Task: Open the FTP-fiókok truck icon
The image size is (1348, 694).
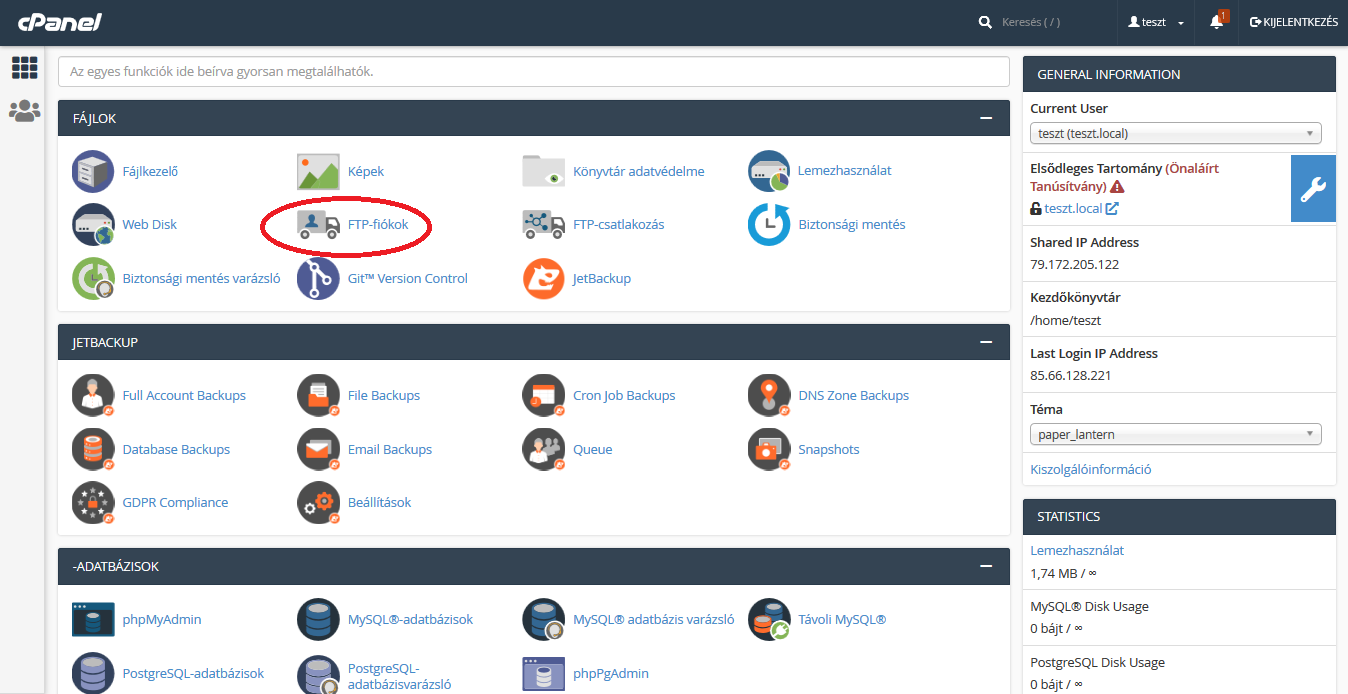Action: coord(318,224)
